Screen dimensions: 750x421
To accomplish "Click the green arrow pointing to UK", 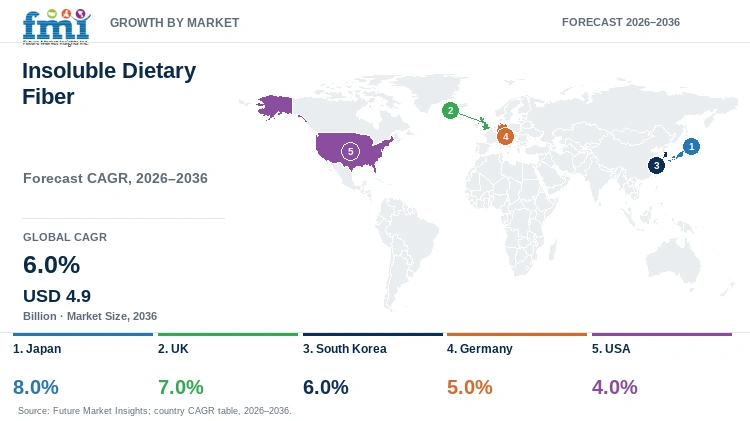I will (474, 120).
